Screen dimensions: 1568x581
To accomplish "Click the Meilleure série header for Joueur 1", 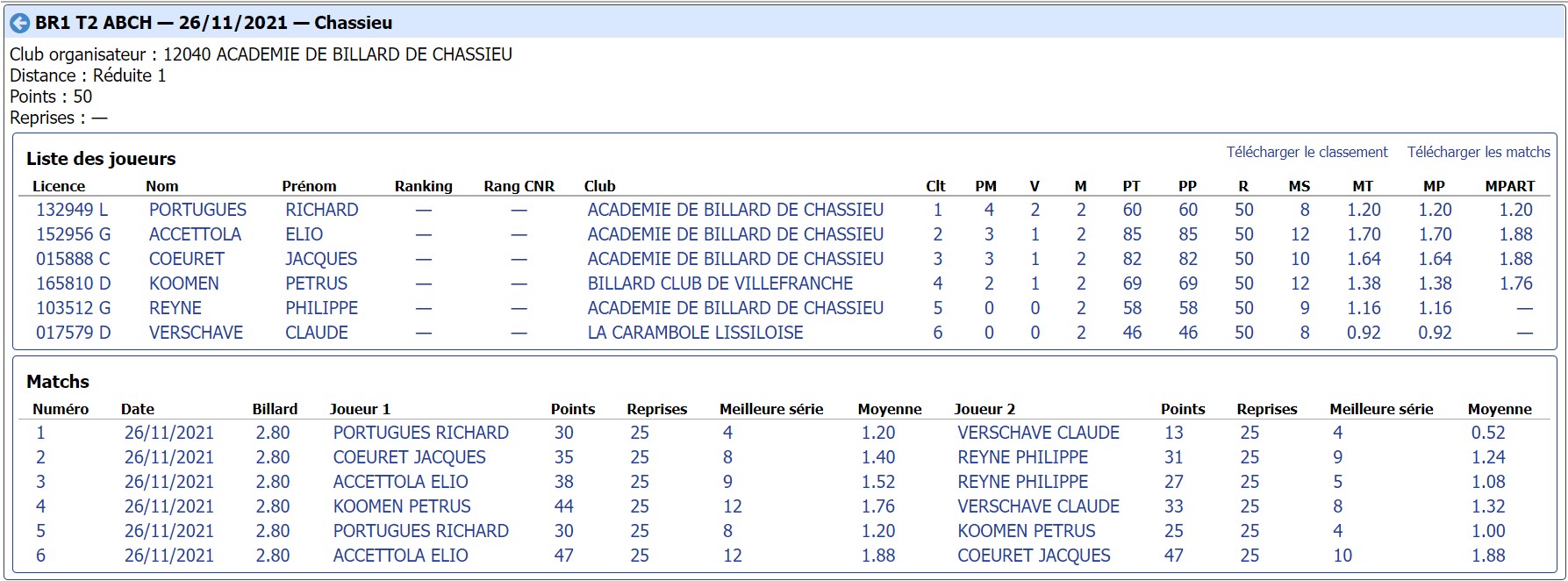I will click(x=771, y=409).
